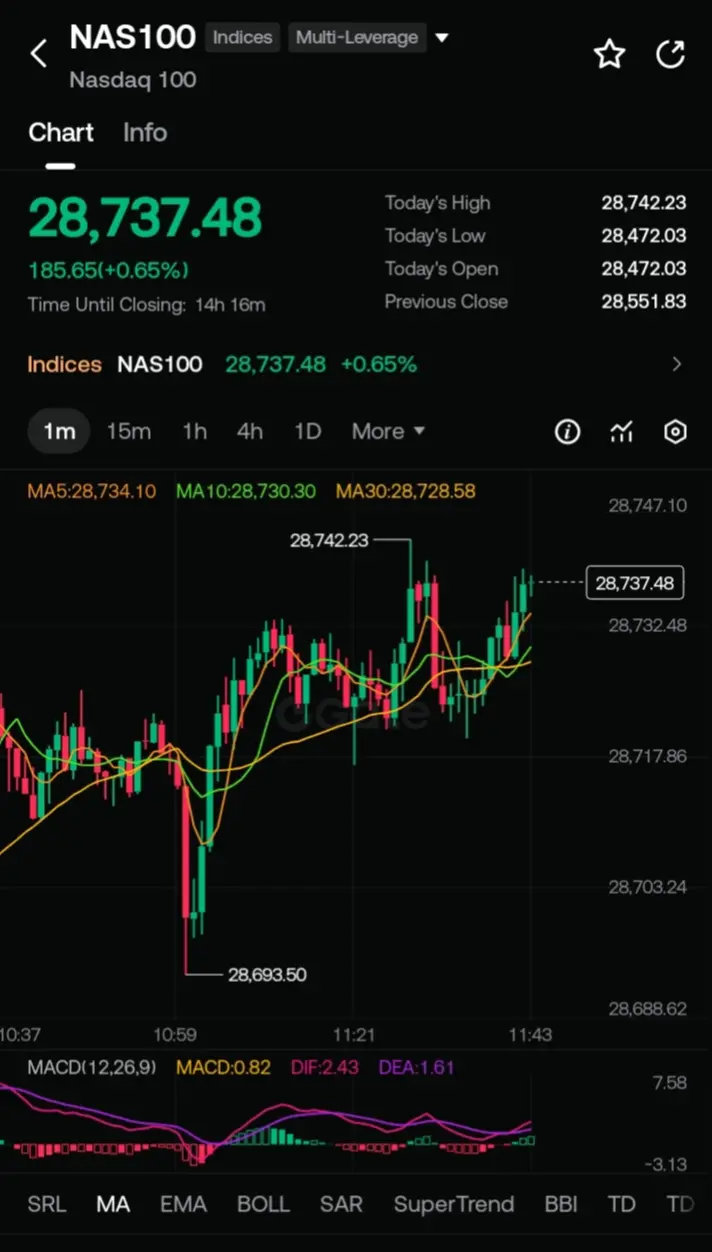Switch to the Info tab
Image resolution: width=712 pixels, height=1252 pixels.
pos(145,133)
